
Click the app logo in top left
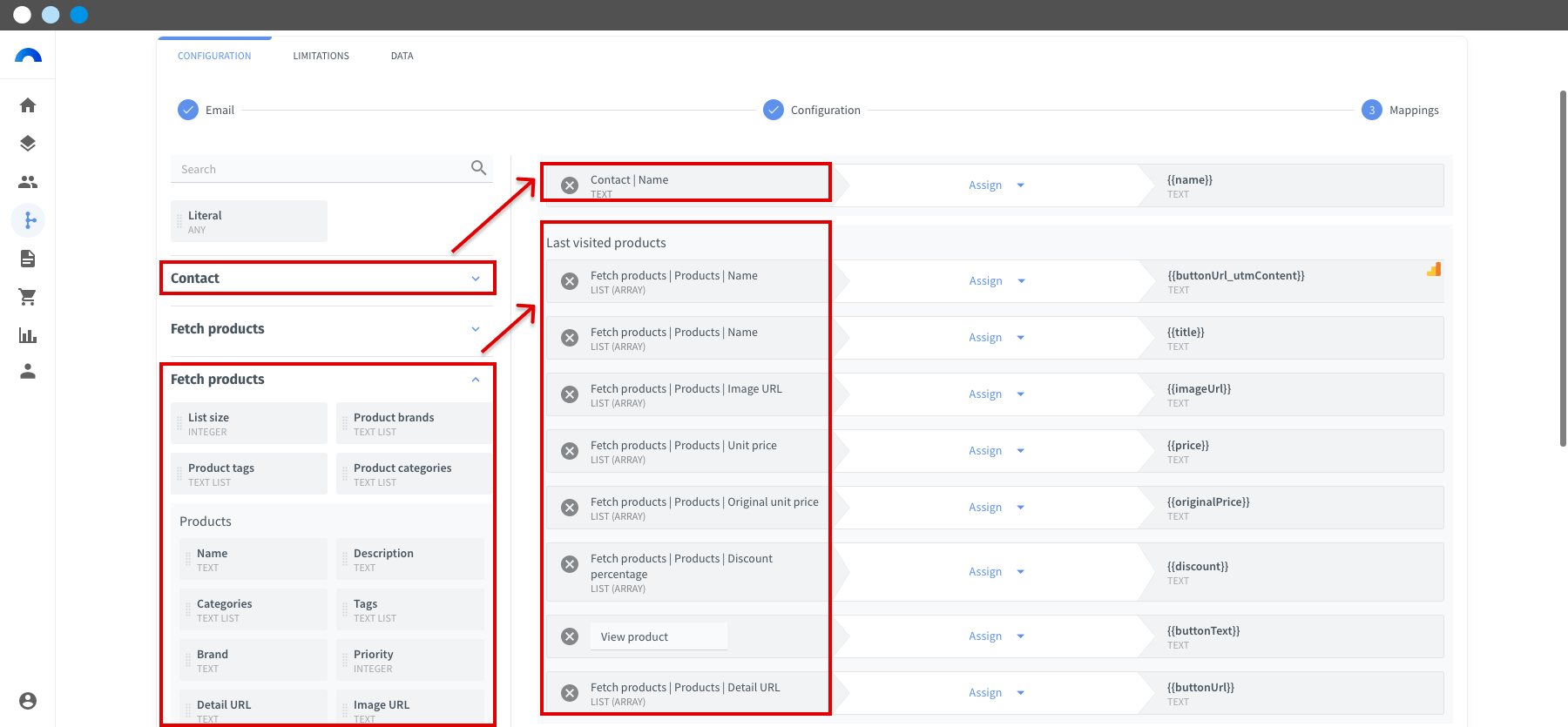click(28, 56)
